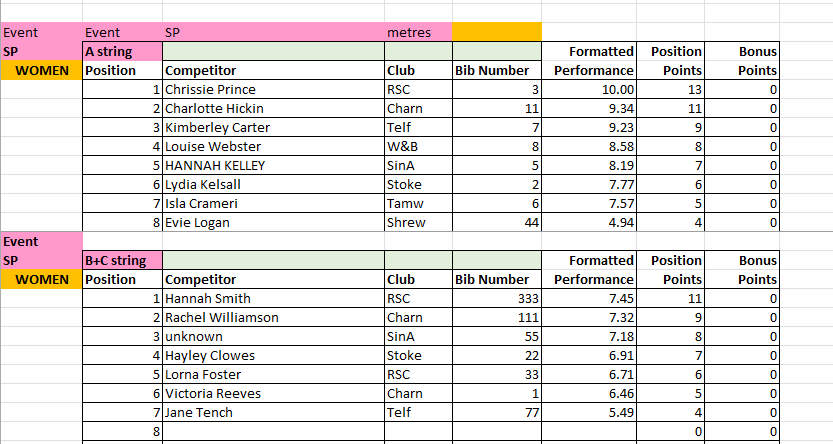The height and width of the screenshot is (444, 833).
Task: Select Hannah Smith's bib number 333
Action: tap(496, 299)
